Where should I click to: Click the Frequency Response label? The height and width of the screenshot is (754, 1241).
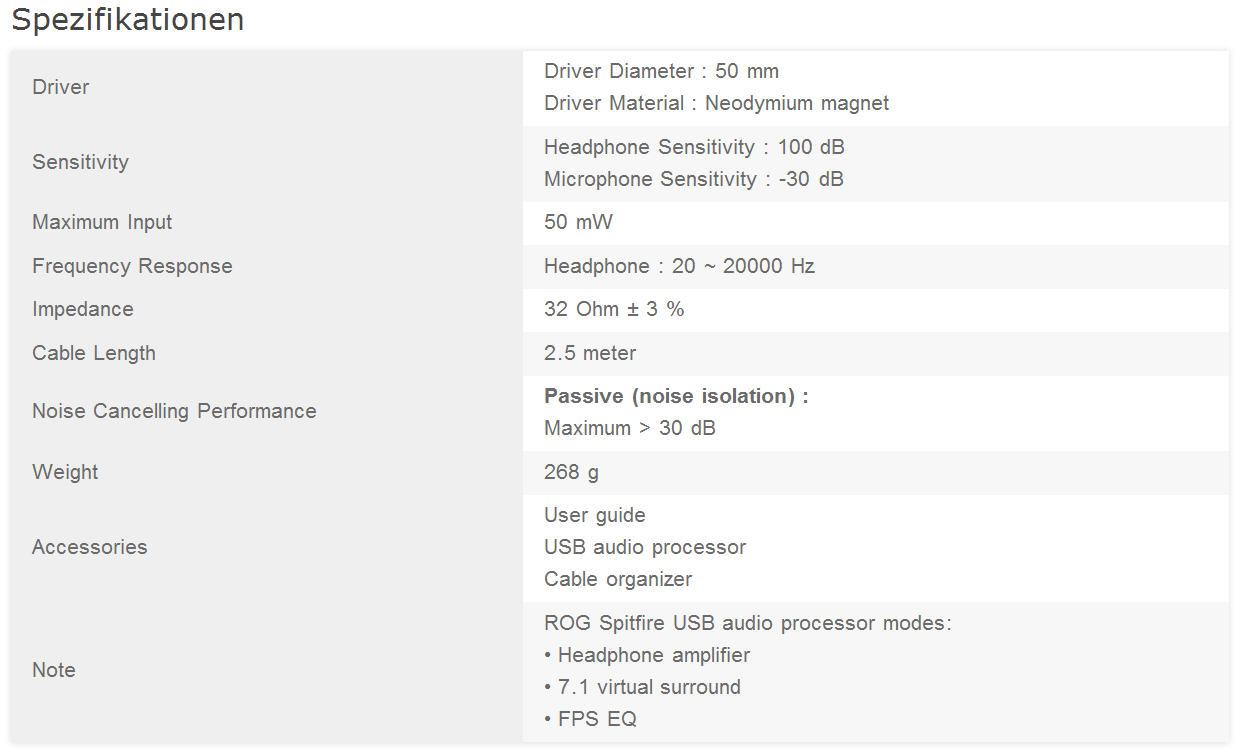coord(132,266)
